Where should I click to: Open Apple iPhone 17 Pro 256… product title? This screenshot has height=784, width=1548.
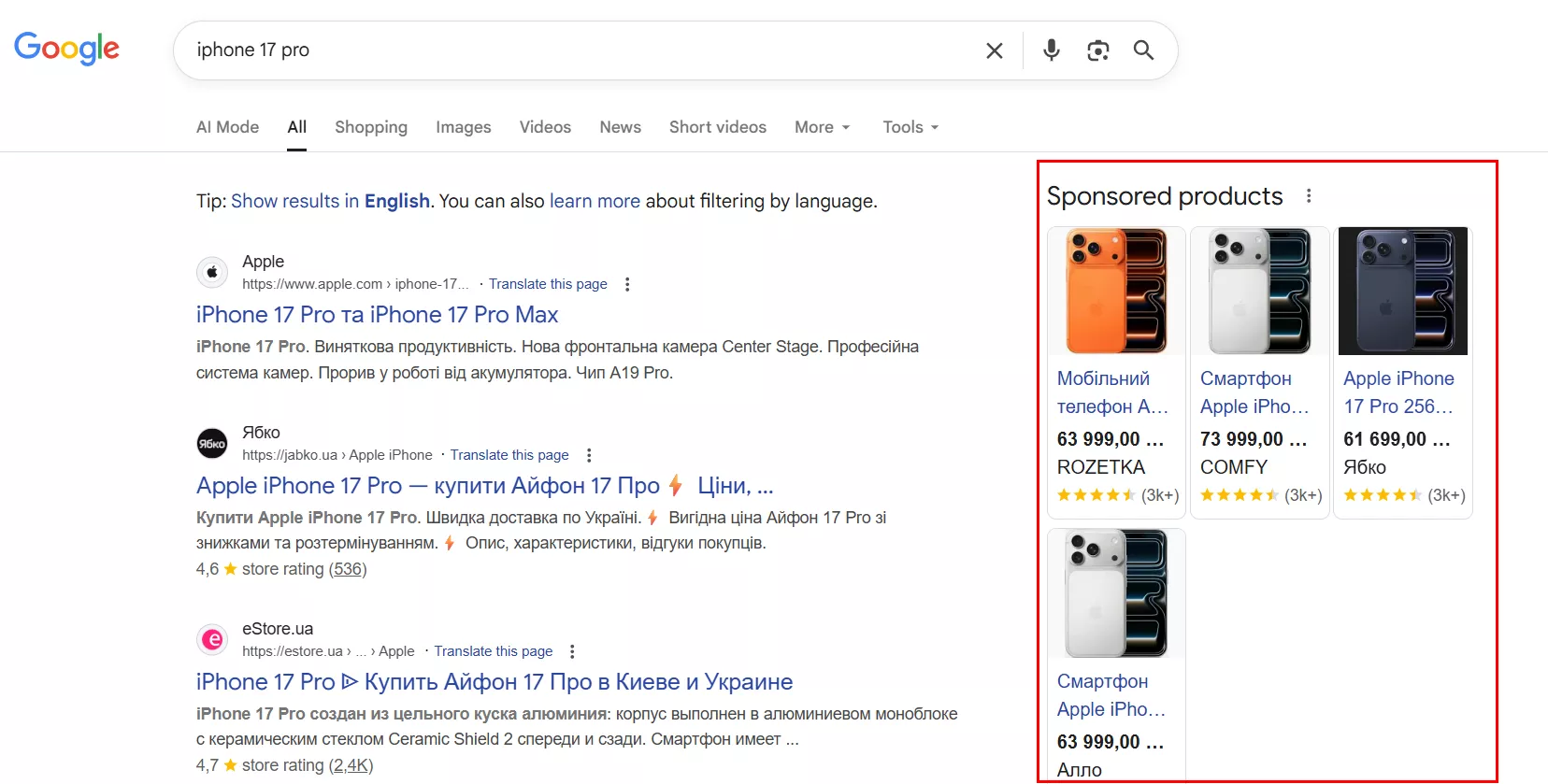[1398, 392]
